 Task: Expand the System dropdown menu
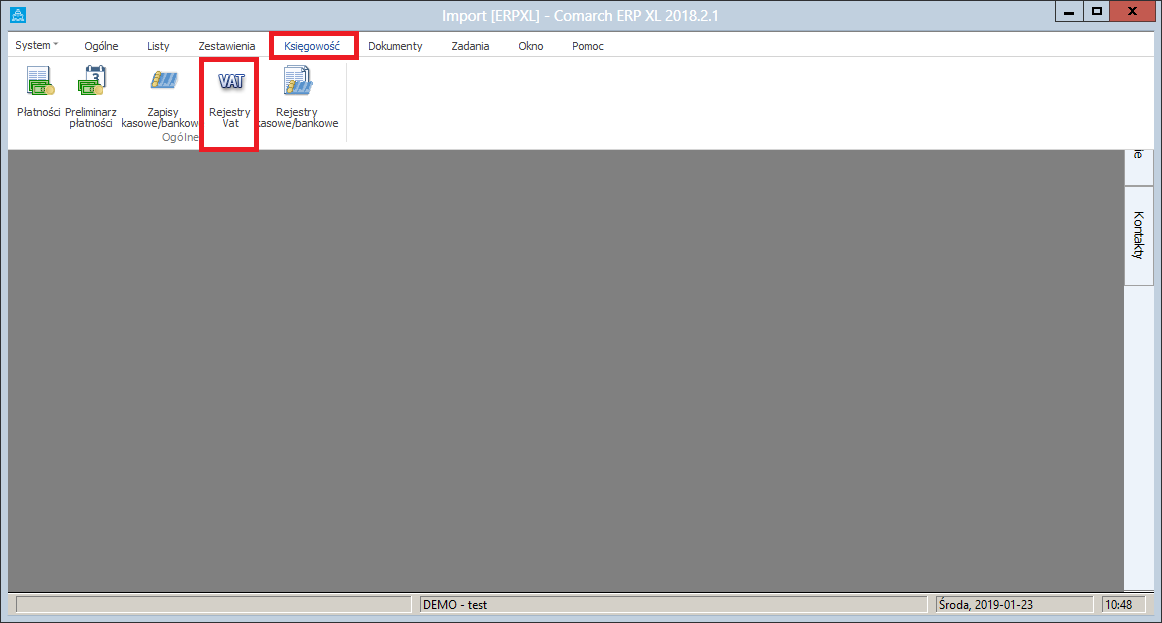coord(37,46)
